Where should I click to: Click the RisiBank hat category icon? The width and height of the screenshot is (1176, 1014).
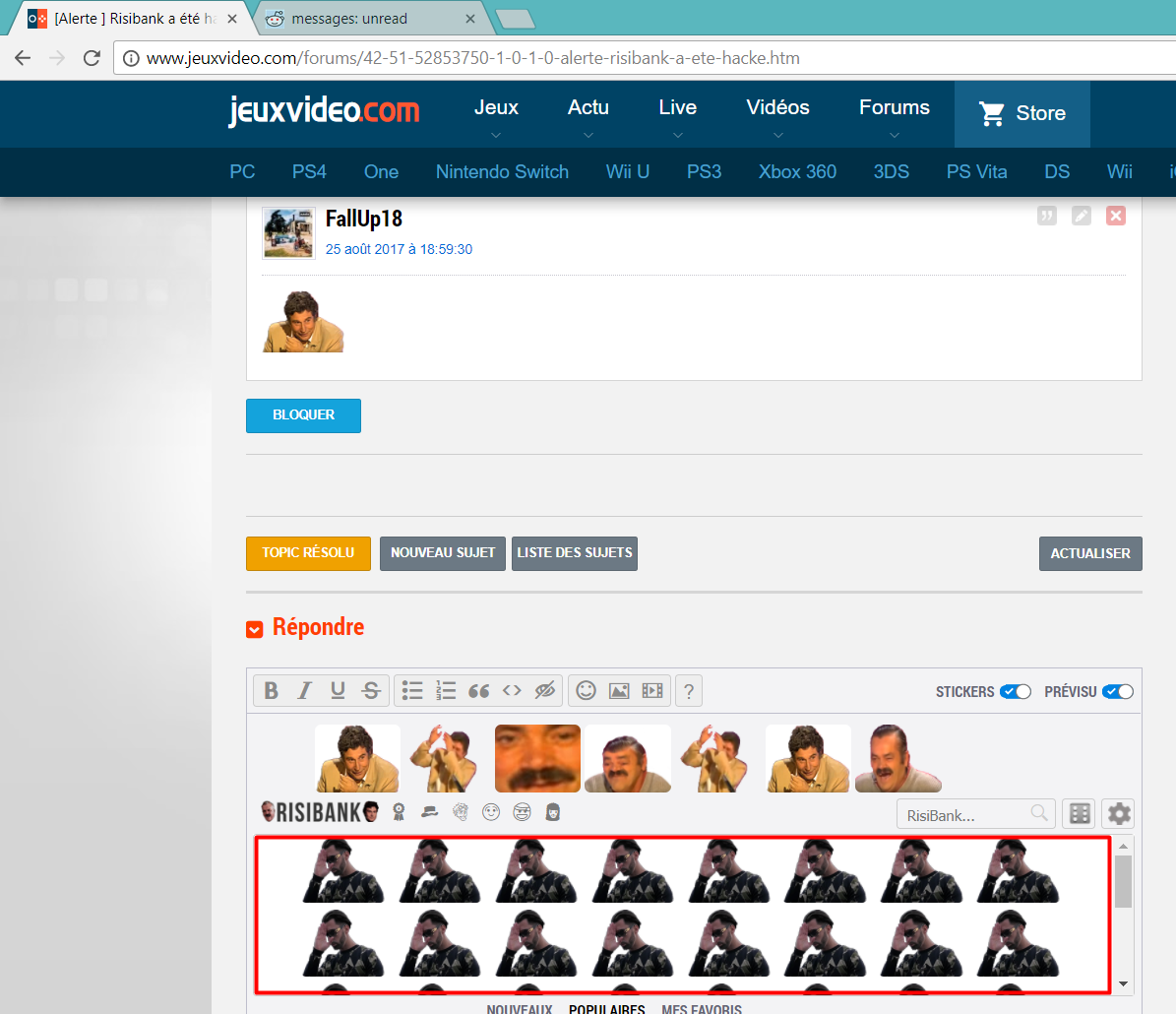(430, 812)
